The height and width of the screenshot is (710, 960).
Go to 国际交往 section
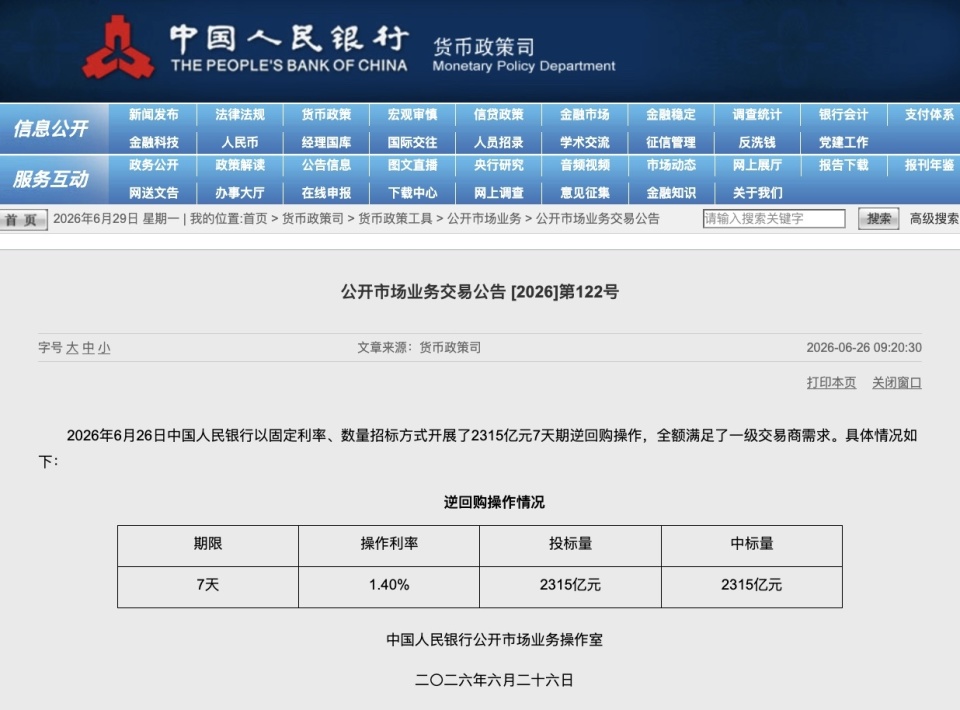(x=413, y=143)
